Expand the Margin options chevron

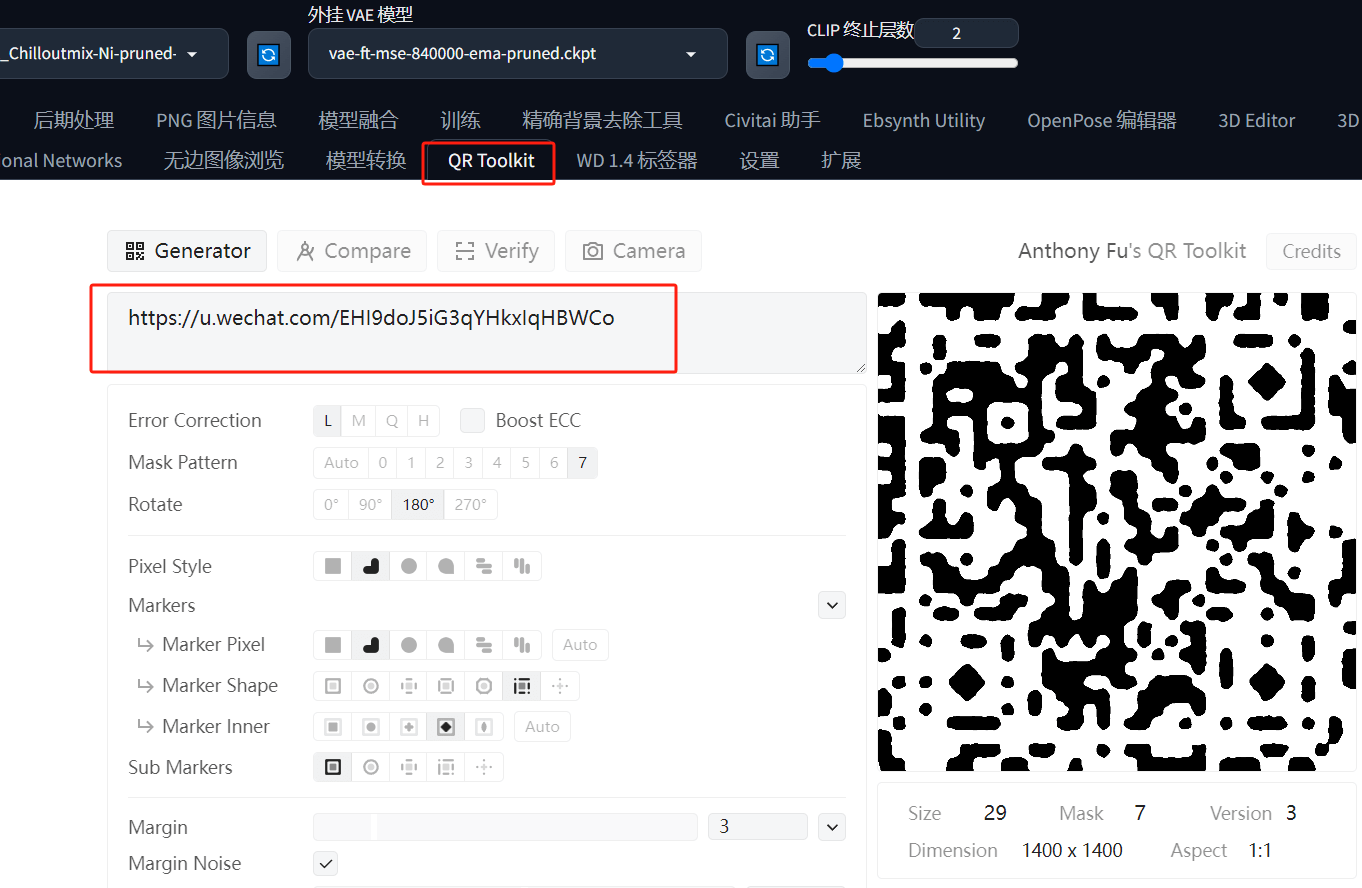(832, 827)
